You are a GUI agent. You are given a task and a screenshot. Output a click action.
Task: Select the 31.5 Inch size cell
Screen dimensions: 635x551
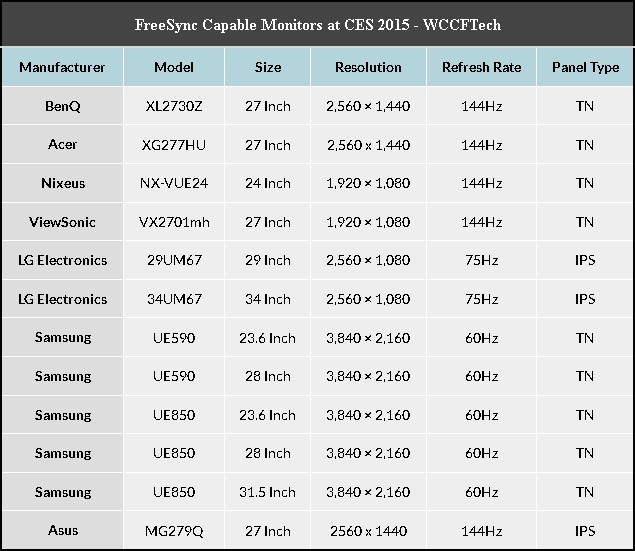pyautogui.click(x=268, y=492)
